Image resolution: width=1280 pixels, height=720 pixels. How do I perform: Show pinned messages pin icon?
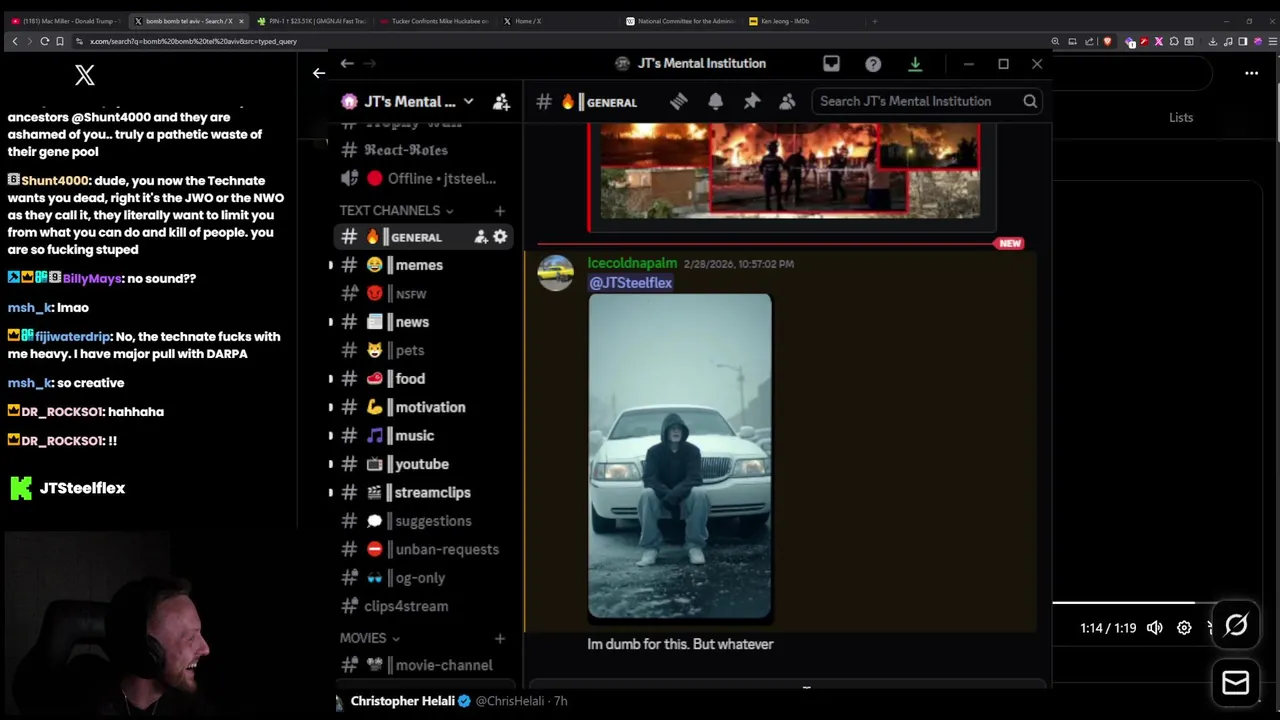[752, 101]
